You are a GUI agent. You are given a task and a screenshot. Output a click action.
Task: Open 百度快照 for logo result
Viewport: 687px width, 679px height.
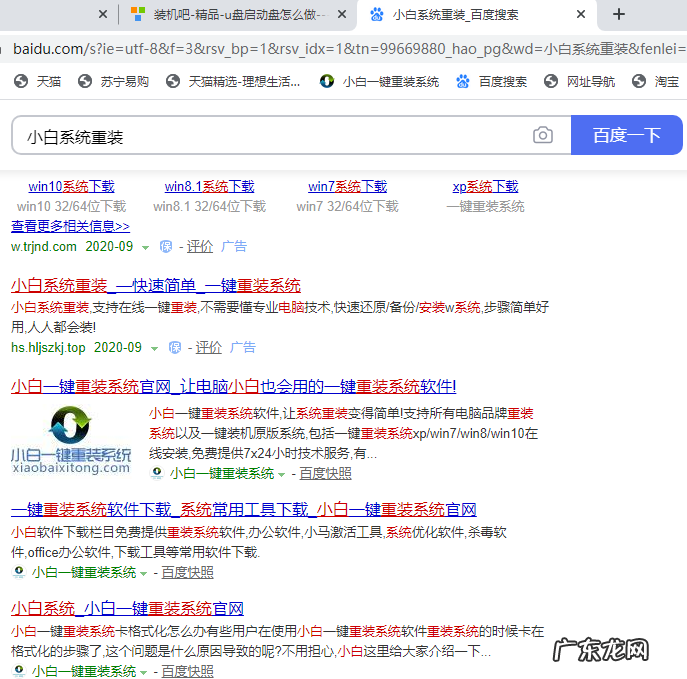click(x=326, y=474)
